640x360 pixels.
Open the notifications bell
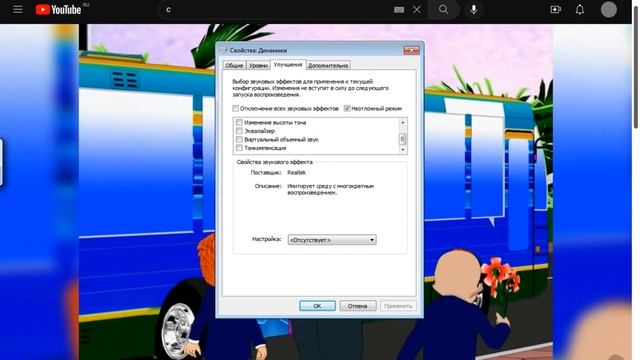pyautogui.click(x=580, y=9)
